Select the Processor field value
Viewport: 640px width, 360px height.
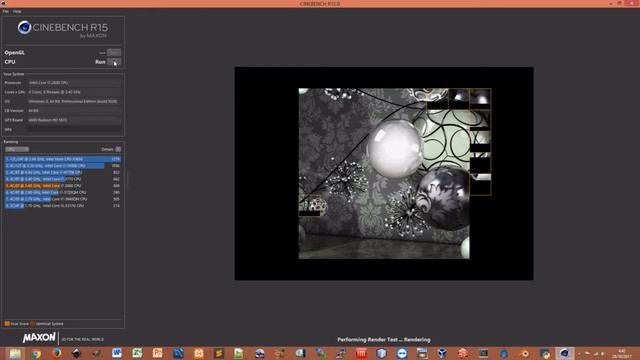tap(74, 82)
